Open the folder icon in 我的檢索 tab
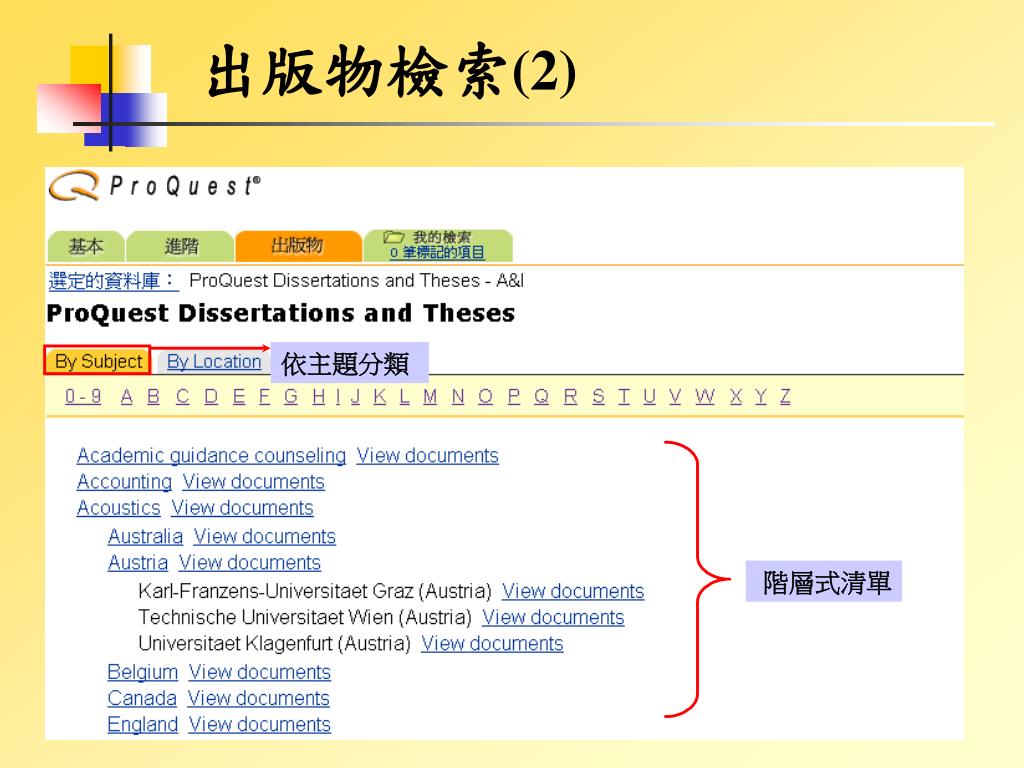 click(x=393, y=237)
